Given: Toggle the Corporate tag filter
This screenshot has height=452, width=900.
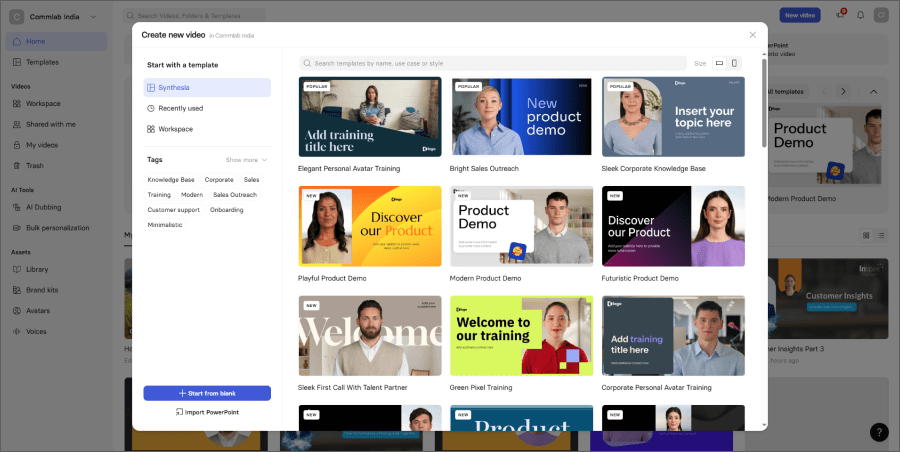Looking at the screenshot, I should [219, 180].
